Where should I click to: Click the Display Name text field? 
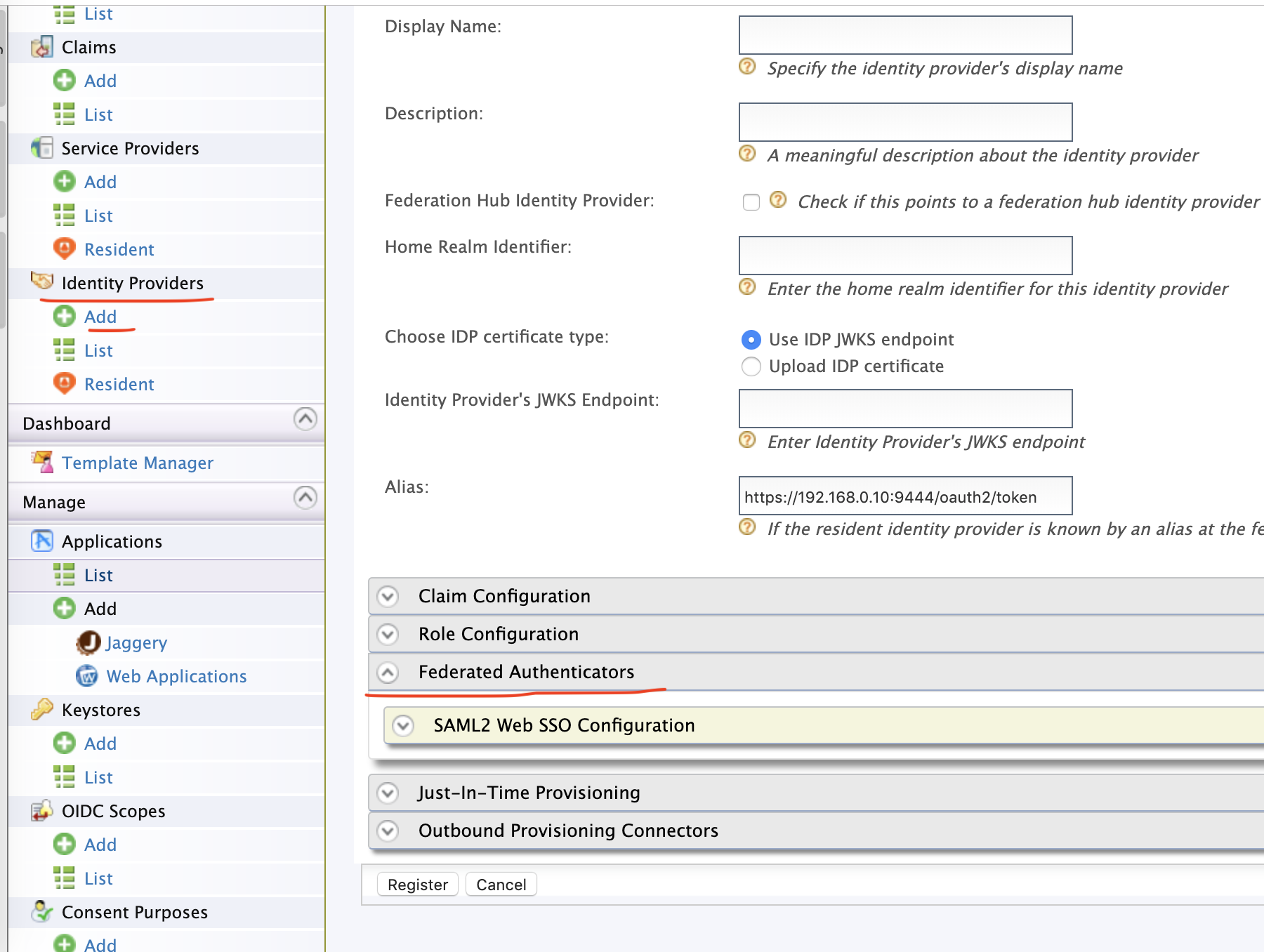click(905, 35)
